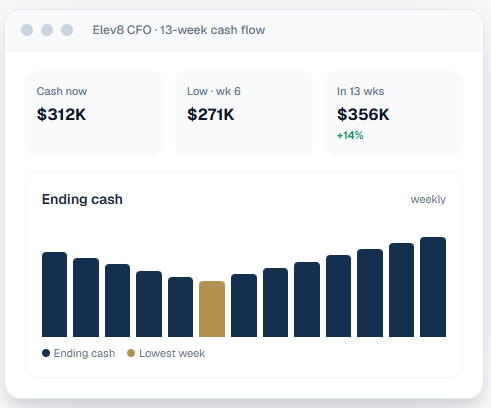Select the $356K projected value
The image size is (491, 408).
(x=363, y=114)
